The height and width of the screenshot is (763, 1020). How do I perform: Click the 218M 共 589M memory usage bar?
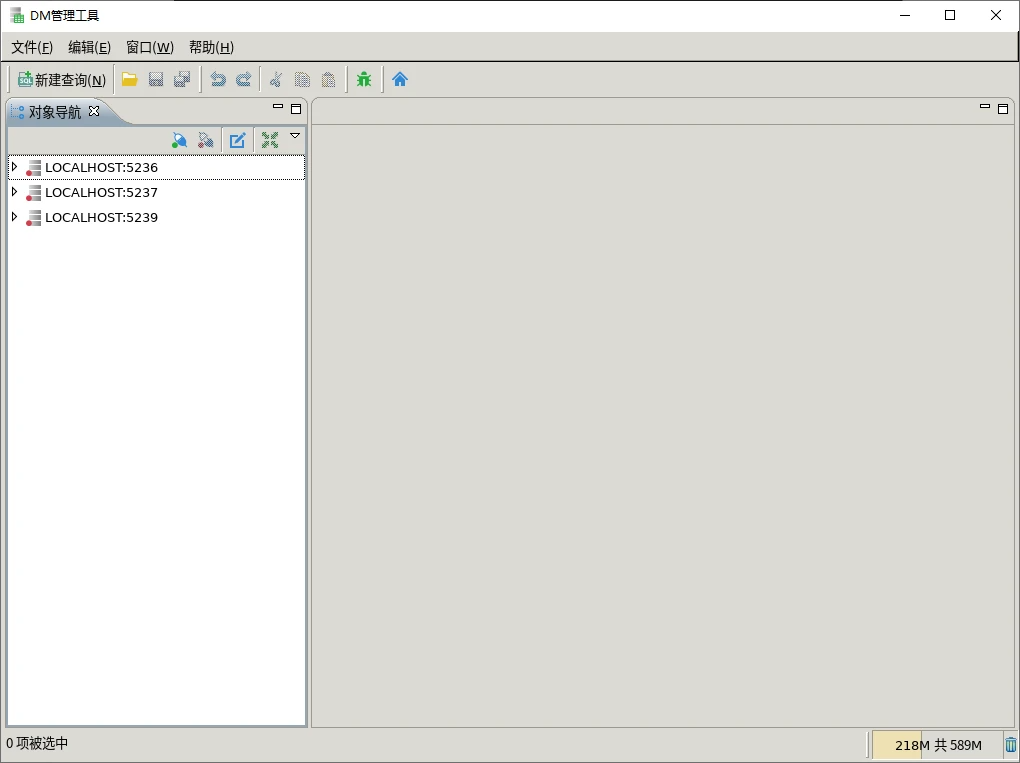[937, 745]
